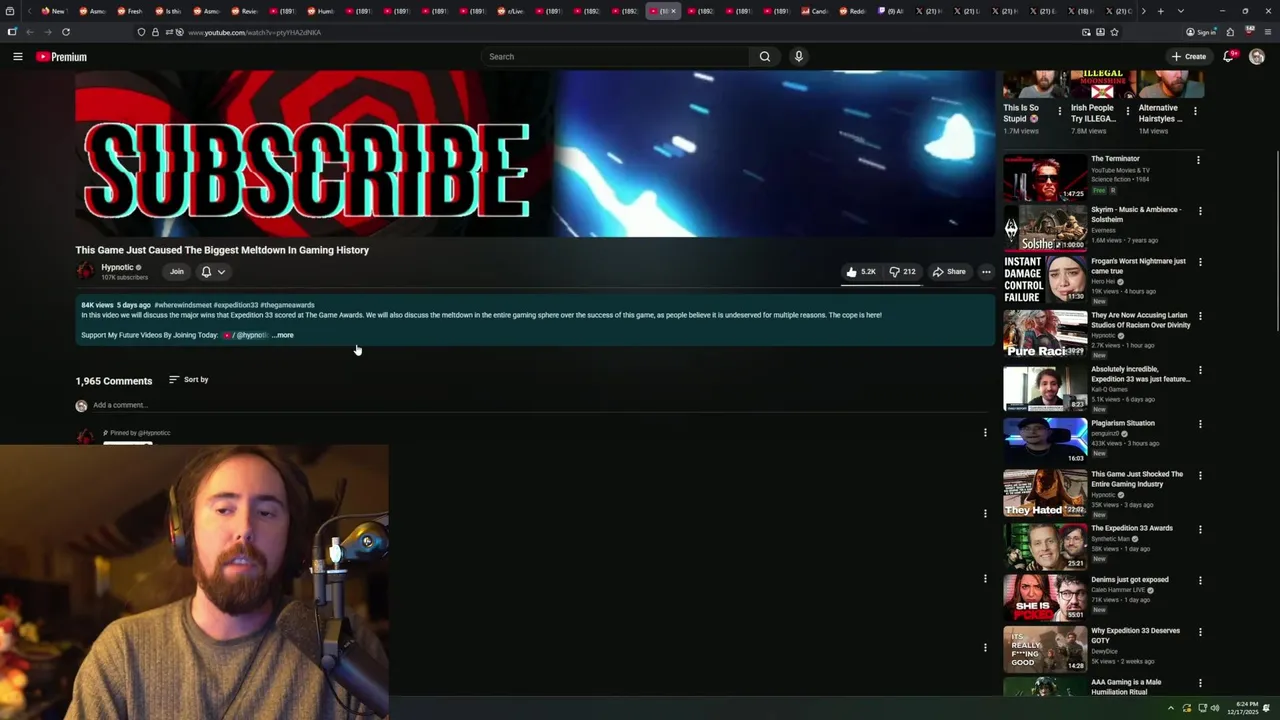
Task: Click the #wherewindsmeet hashtag
Action: [x=182, y=305]
